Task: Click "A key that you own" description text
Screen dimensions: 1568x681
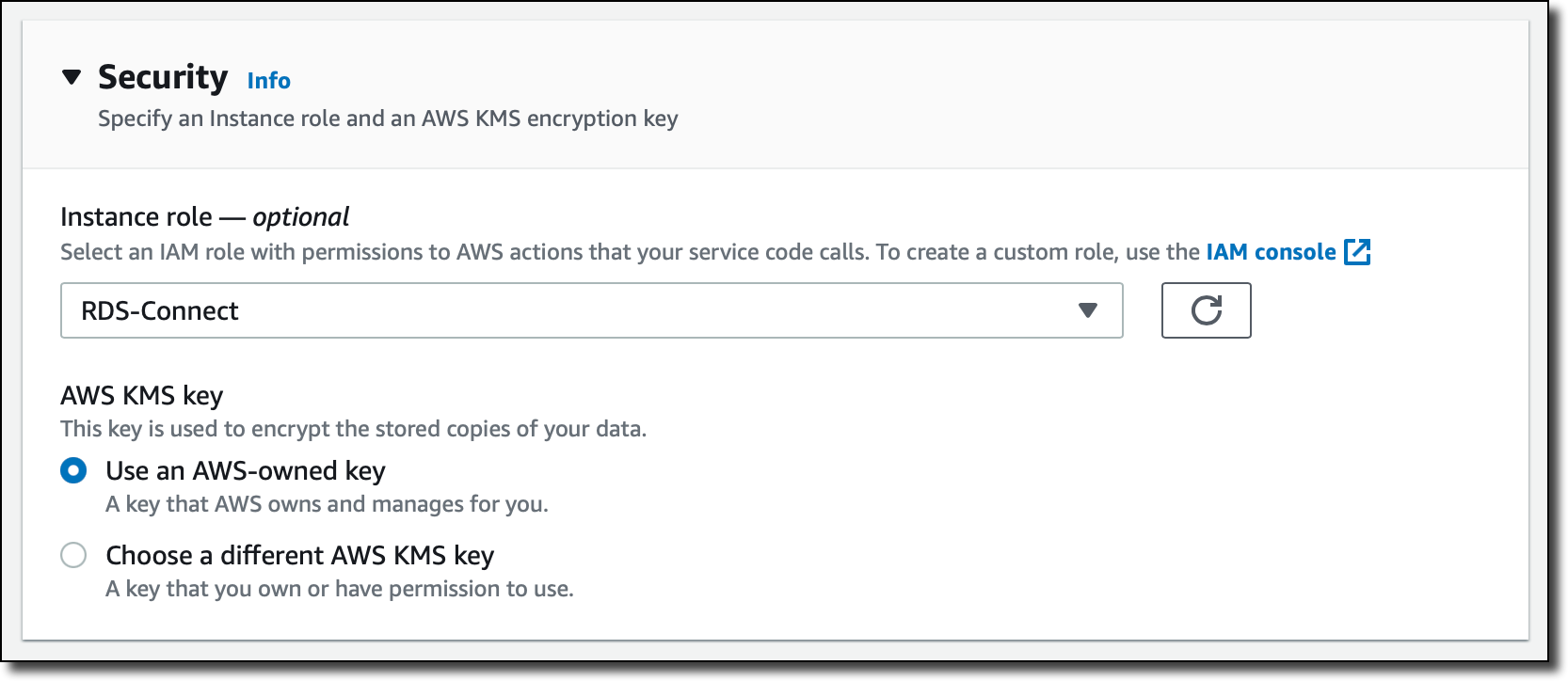Action: pyautogui.click(x=339, y=589)
